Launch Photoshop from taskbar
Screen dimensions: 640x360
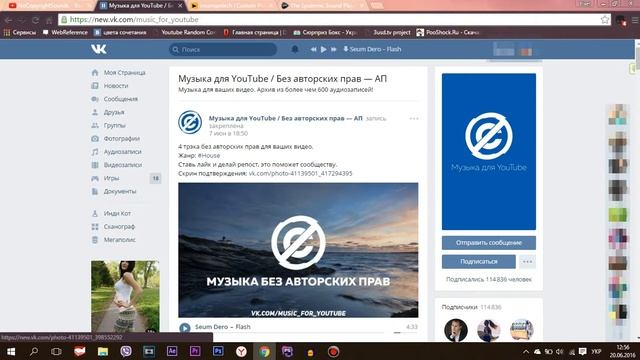pos(218,351)
